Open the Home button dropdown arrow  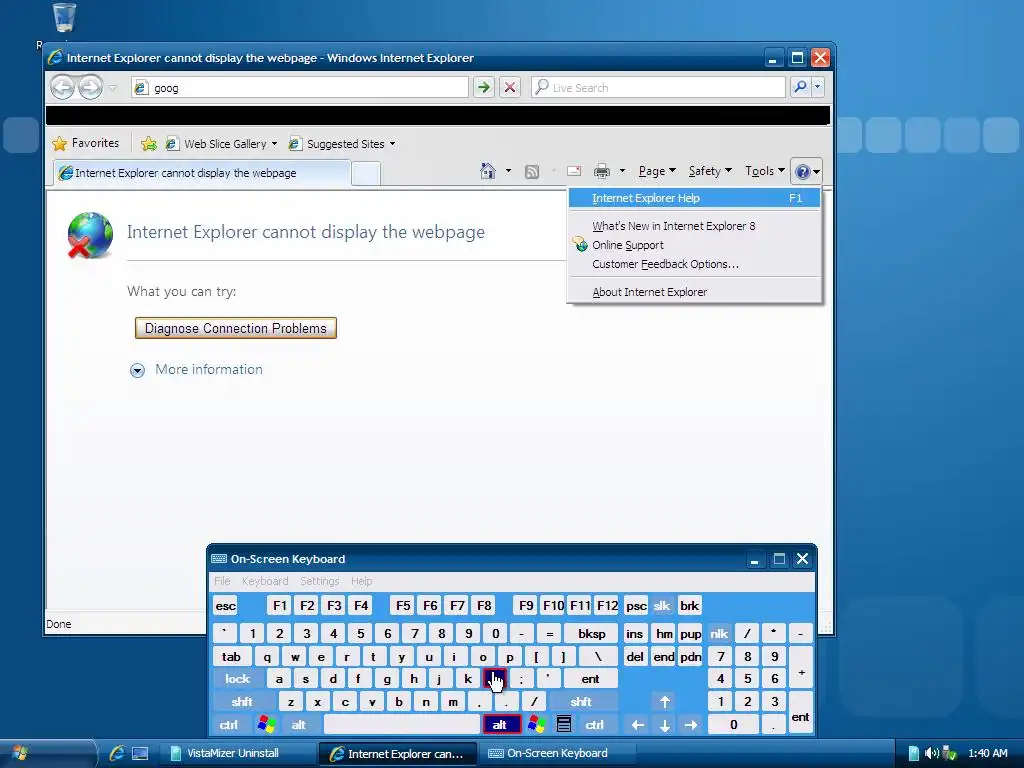coord(508,171)
